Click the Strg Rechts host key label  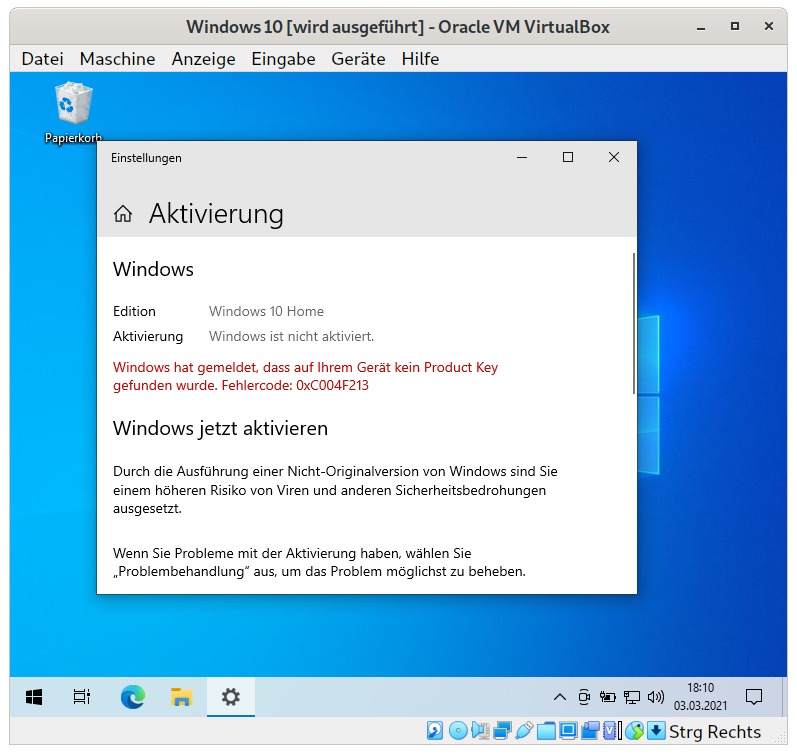point(715,732)
